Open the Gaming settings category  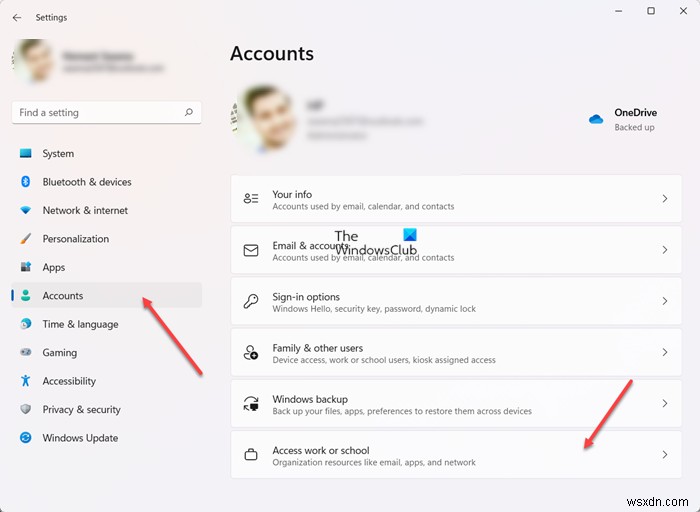pos(107,352)
